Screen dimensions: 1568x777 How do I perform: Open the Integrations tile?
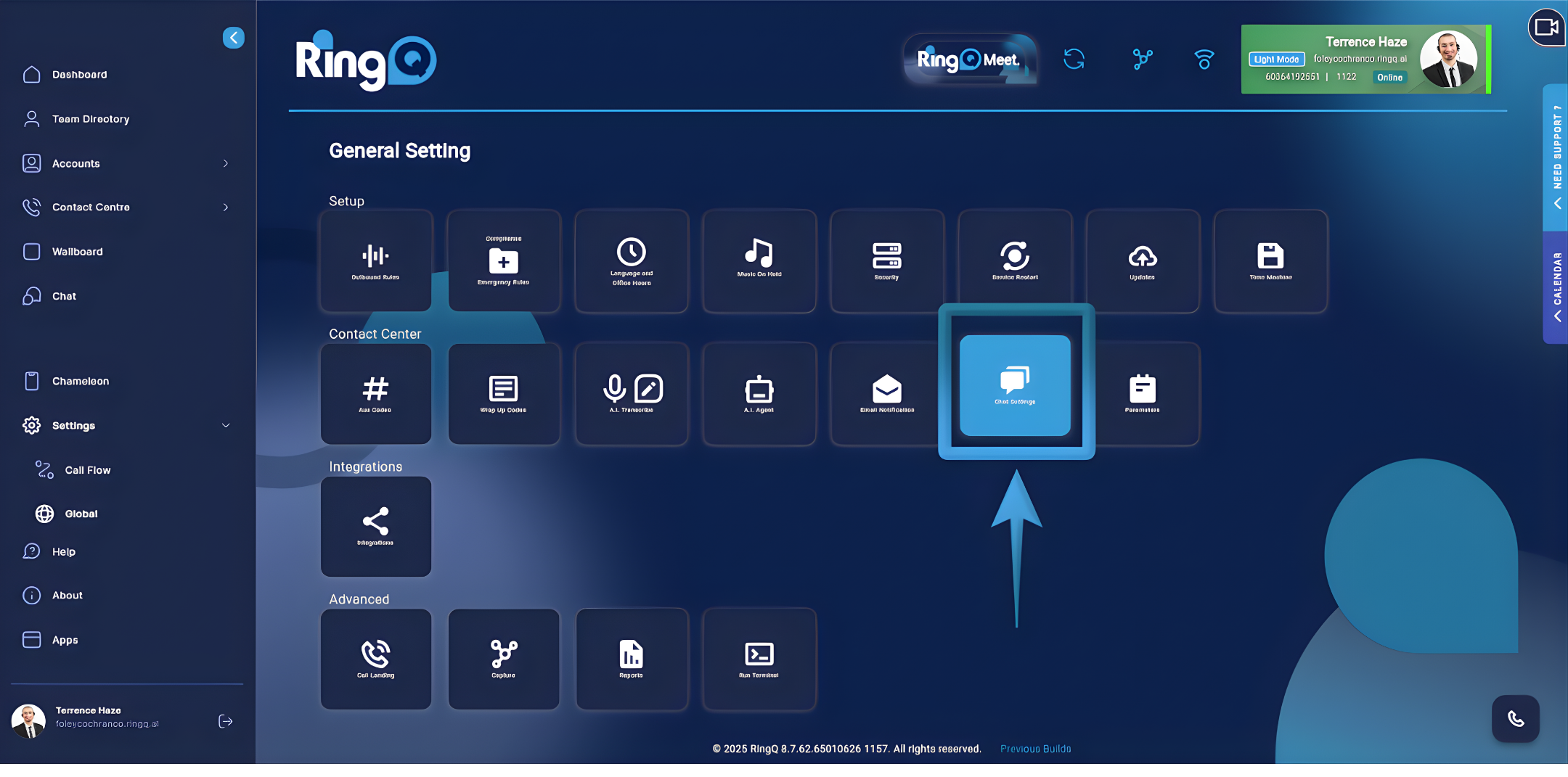point(375,526)
